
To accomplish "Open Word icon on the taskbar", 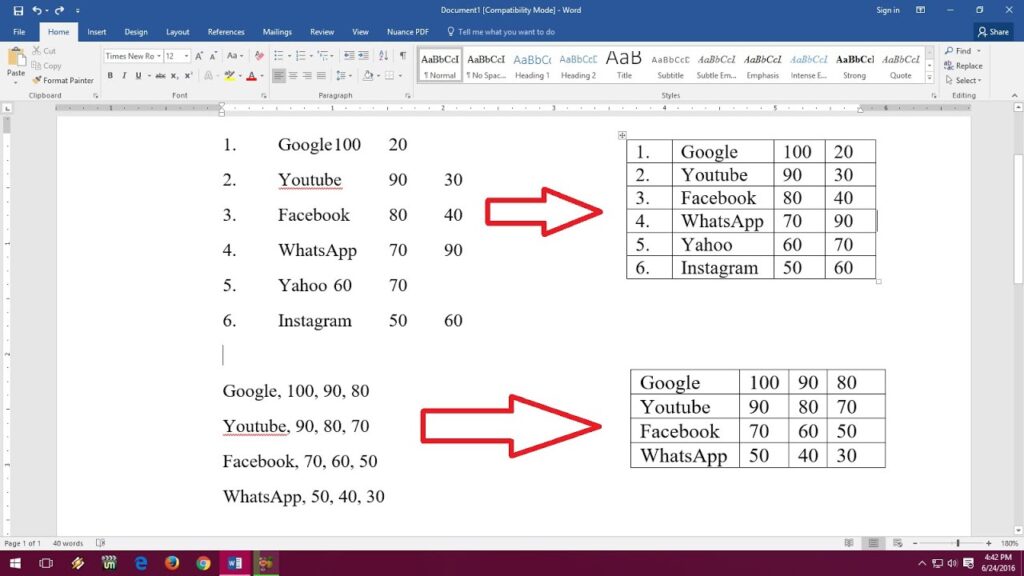I will 235,563.
